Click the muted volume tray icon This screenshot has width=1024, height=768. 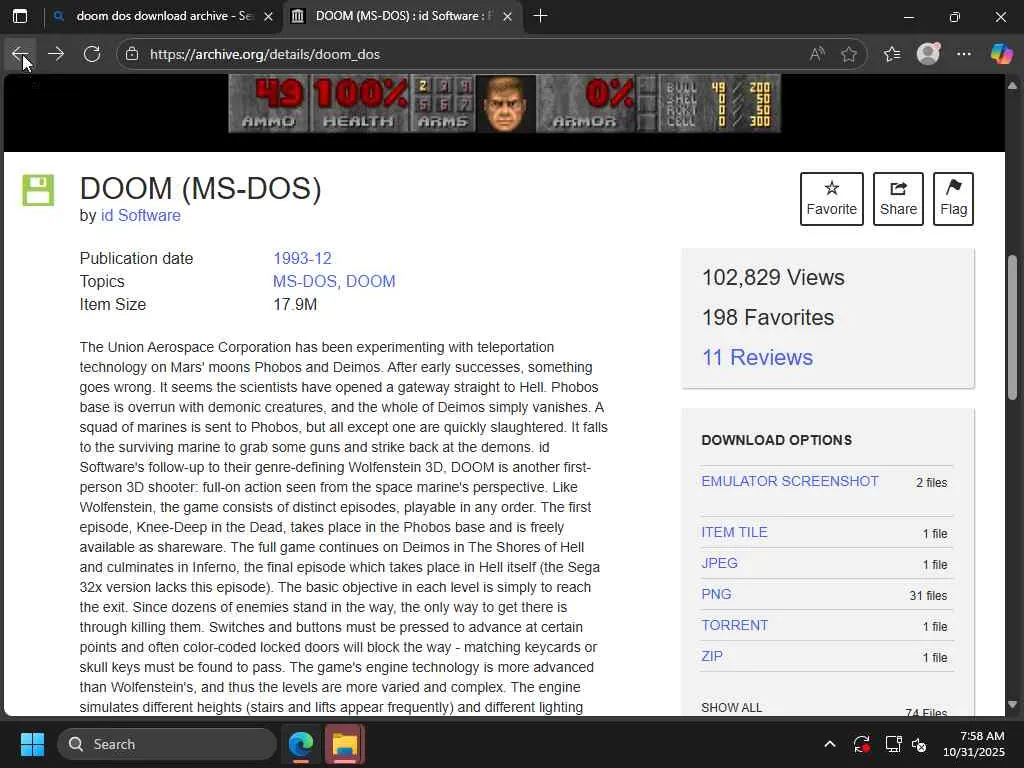pos(920,744)
